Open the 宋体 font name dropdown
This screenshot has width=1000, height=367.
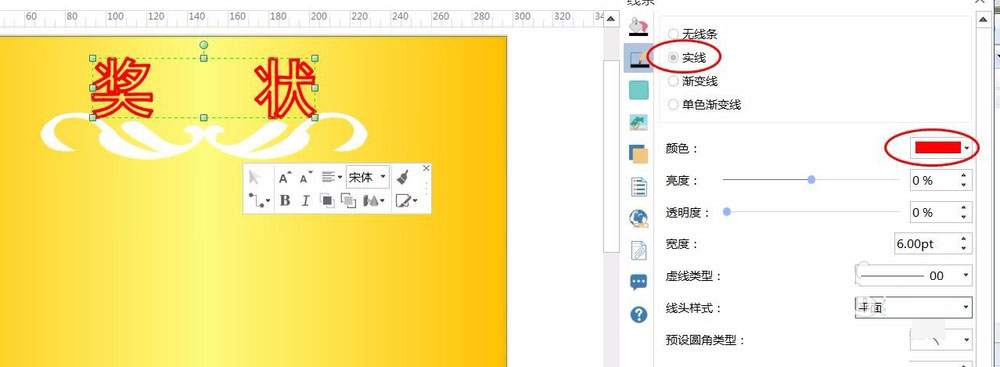point(367,177)
